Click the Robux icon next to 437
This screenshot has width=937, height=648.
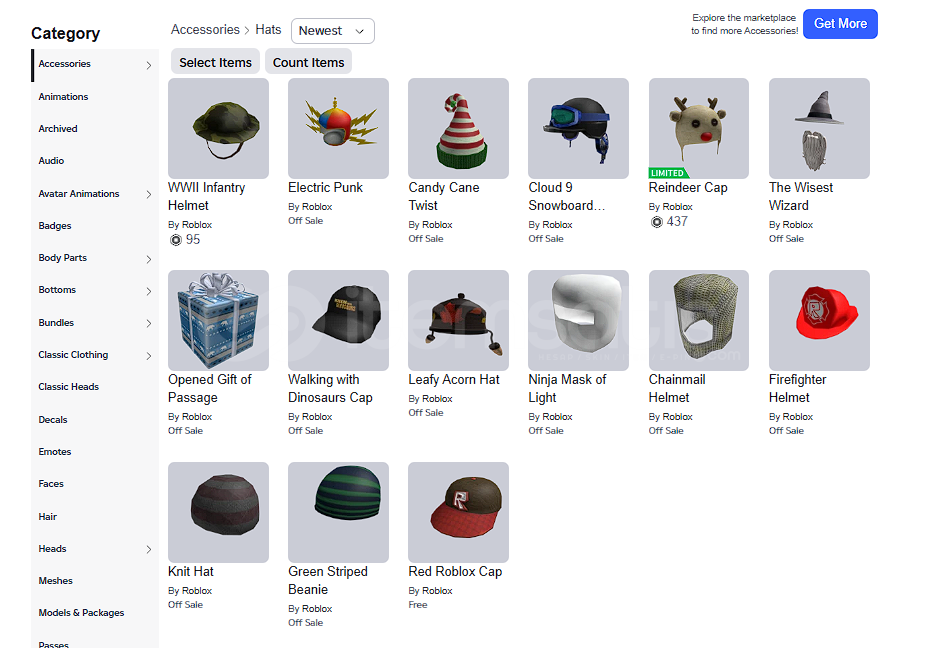[x=657, y=222]
